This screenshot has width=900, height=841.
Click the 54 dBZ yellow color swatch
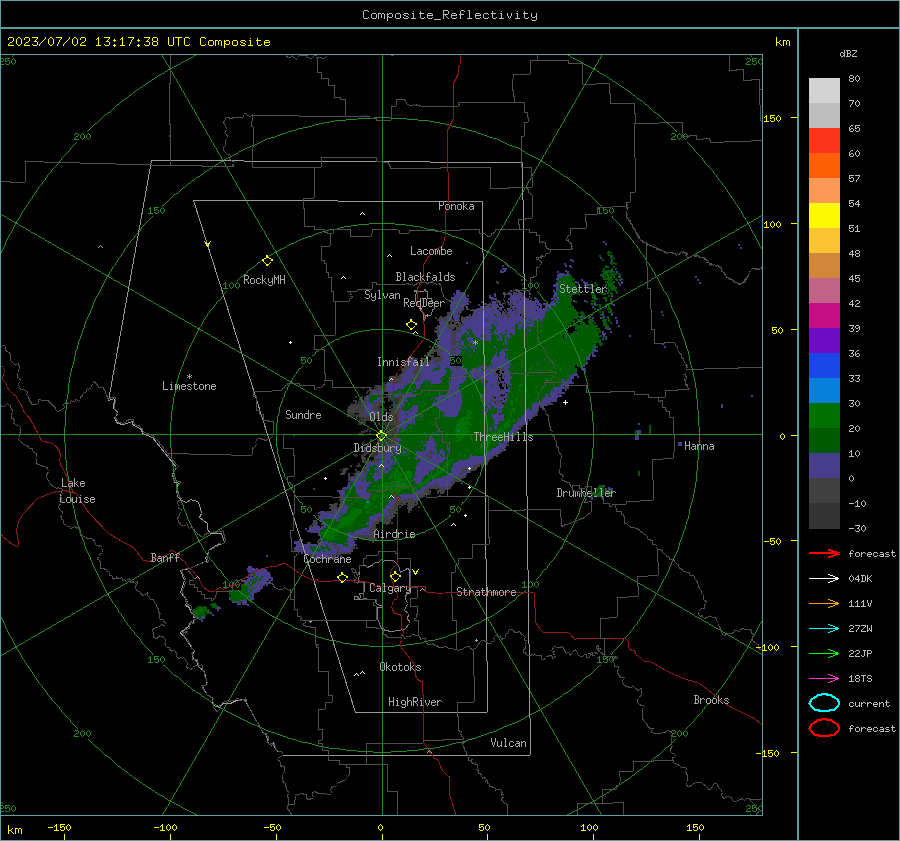click(x=824, y=216)
